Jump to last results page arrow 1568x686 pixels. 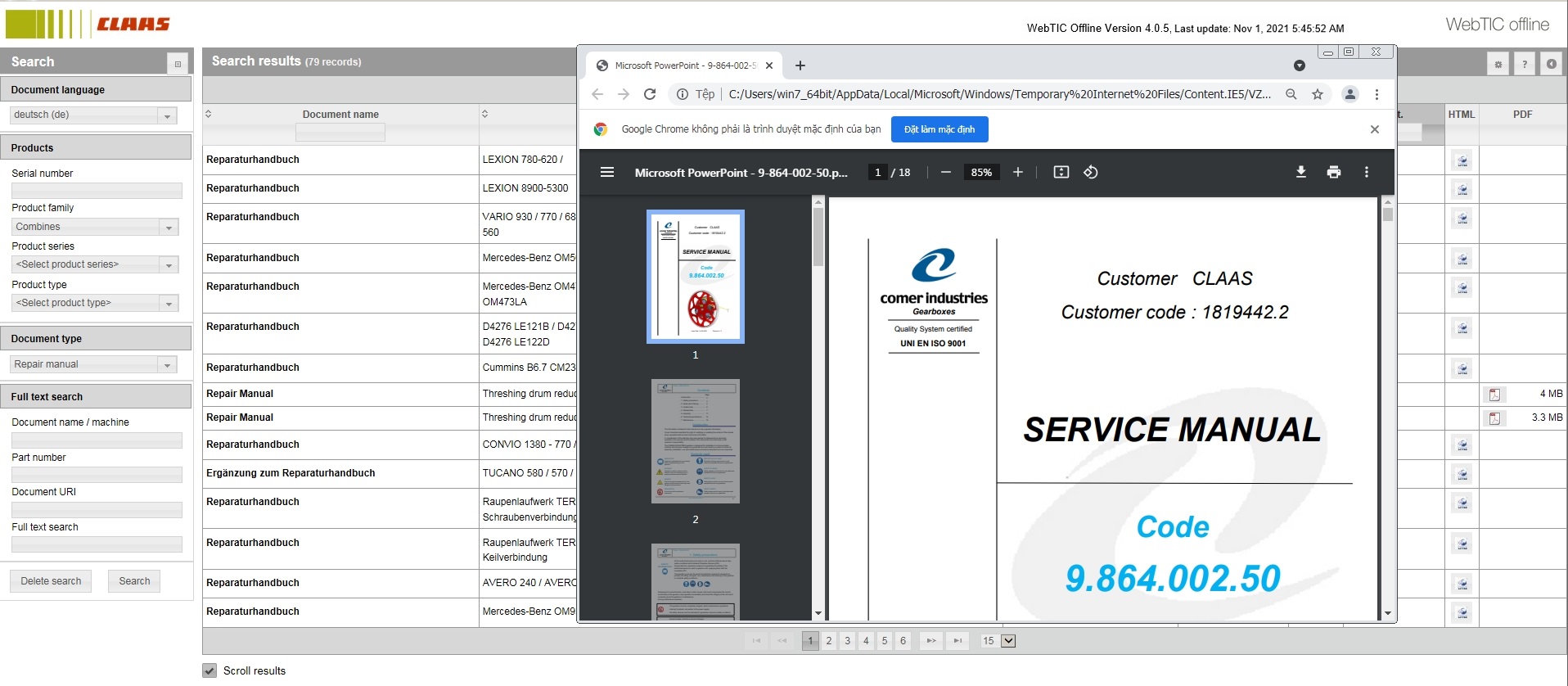pos(957,641)
